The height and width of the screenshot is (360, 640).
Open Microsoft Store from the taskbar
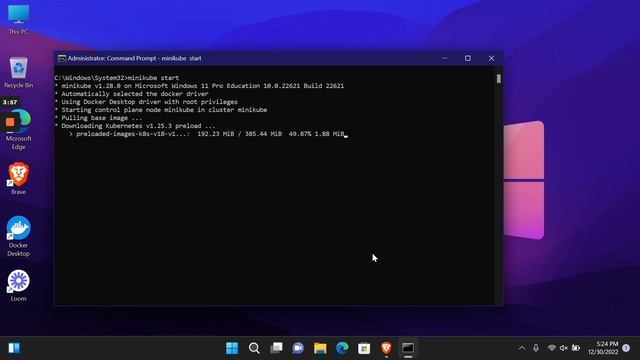[364, 348]
